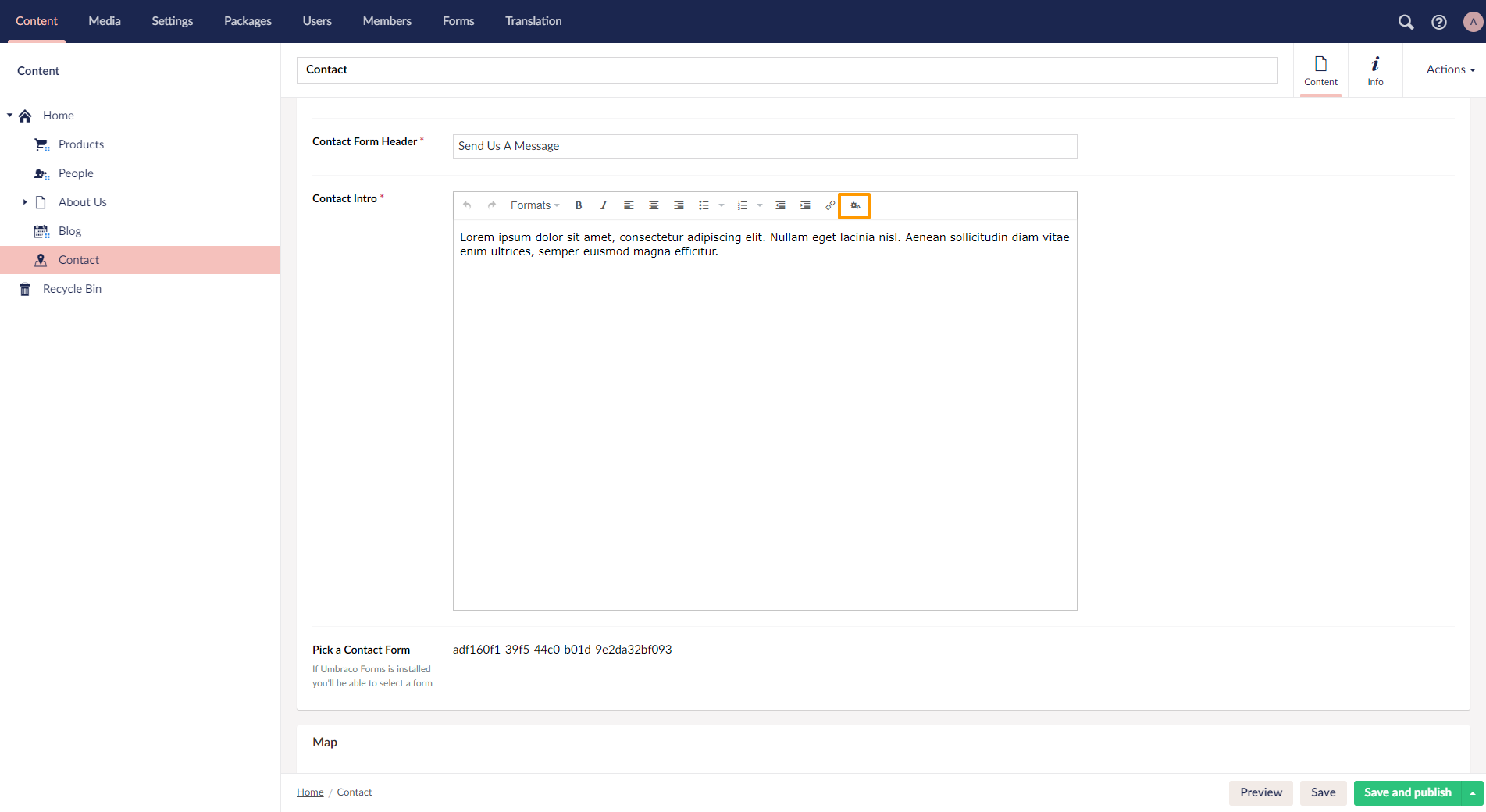
Task: Open the user avatar menu
Action: [x=1473, y=22]
